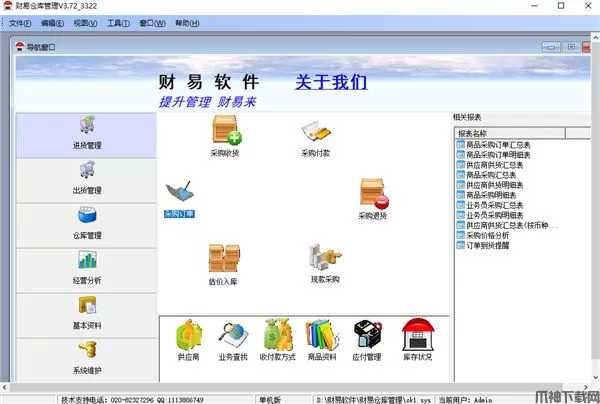Viewport: 600px width, 404px height.
Task: Open report 商品采购订单明细表
Action: pos(494,155)
